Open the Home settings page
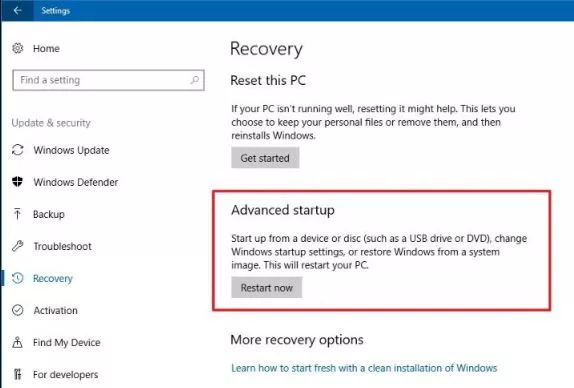This screenshot has height=388, width=574. coord(46,48)
